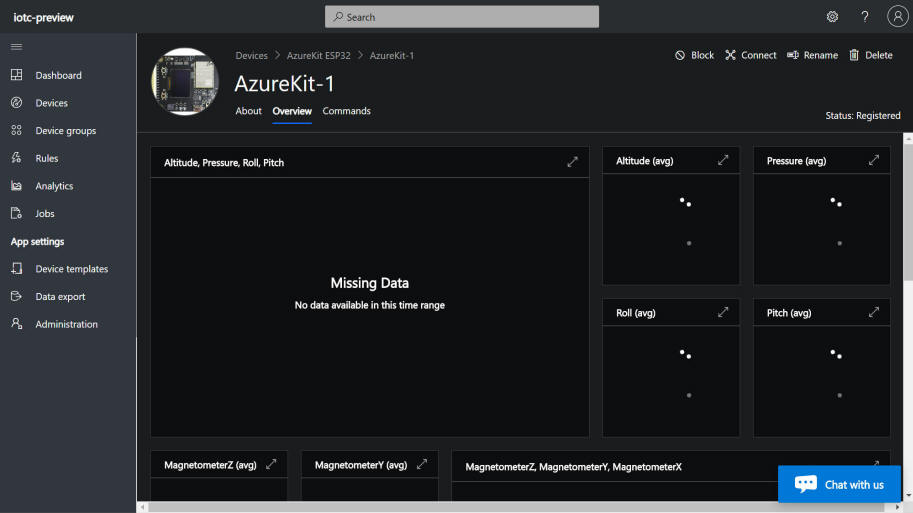This screenshot has width=913, height=513.
Task: Click the Device templates icon
Action: click(16, 268)
